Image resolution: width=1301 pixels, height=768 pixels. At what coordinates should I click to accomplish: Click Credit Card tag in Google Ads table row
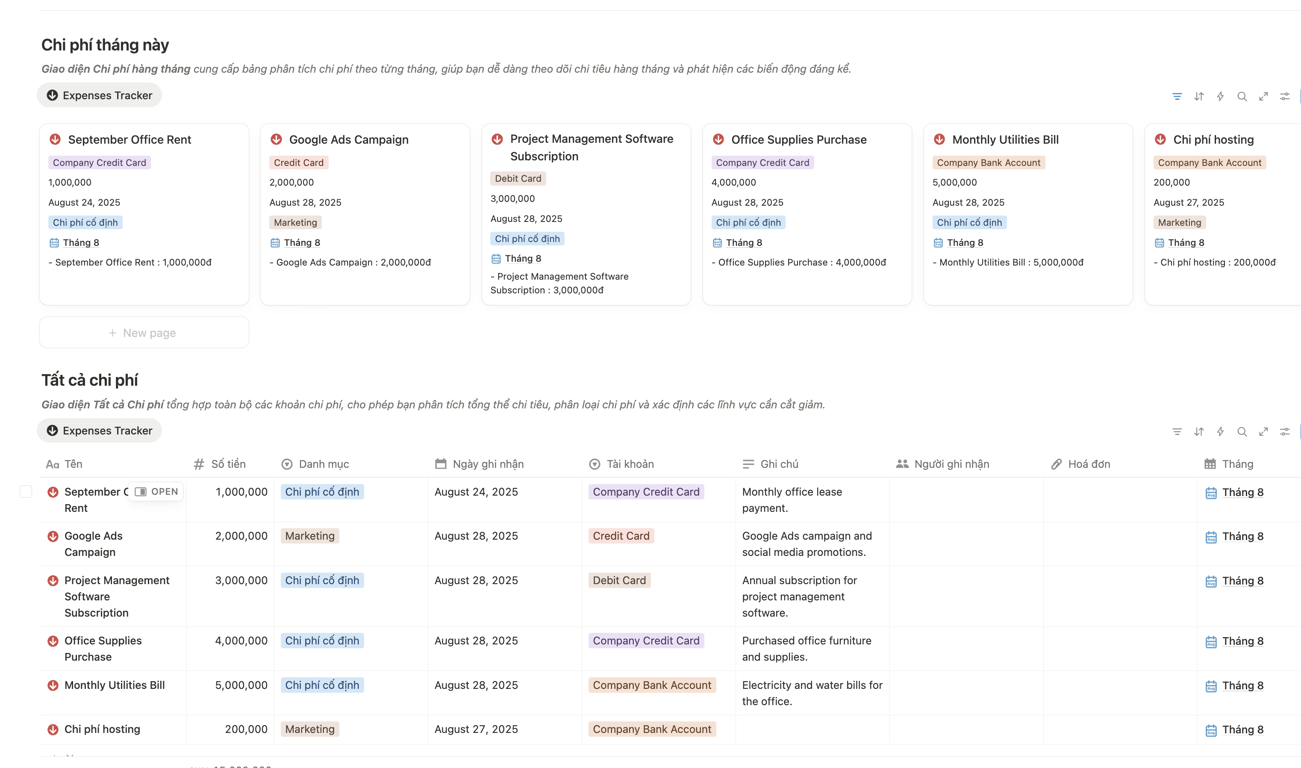[621, 536]
